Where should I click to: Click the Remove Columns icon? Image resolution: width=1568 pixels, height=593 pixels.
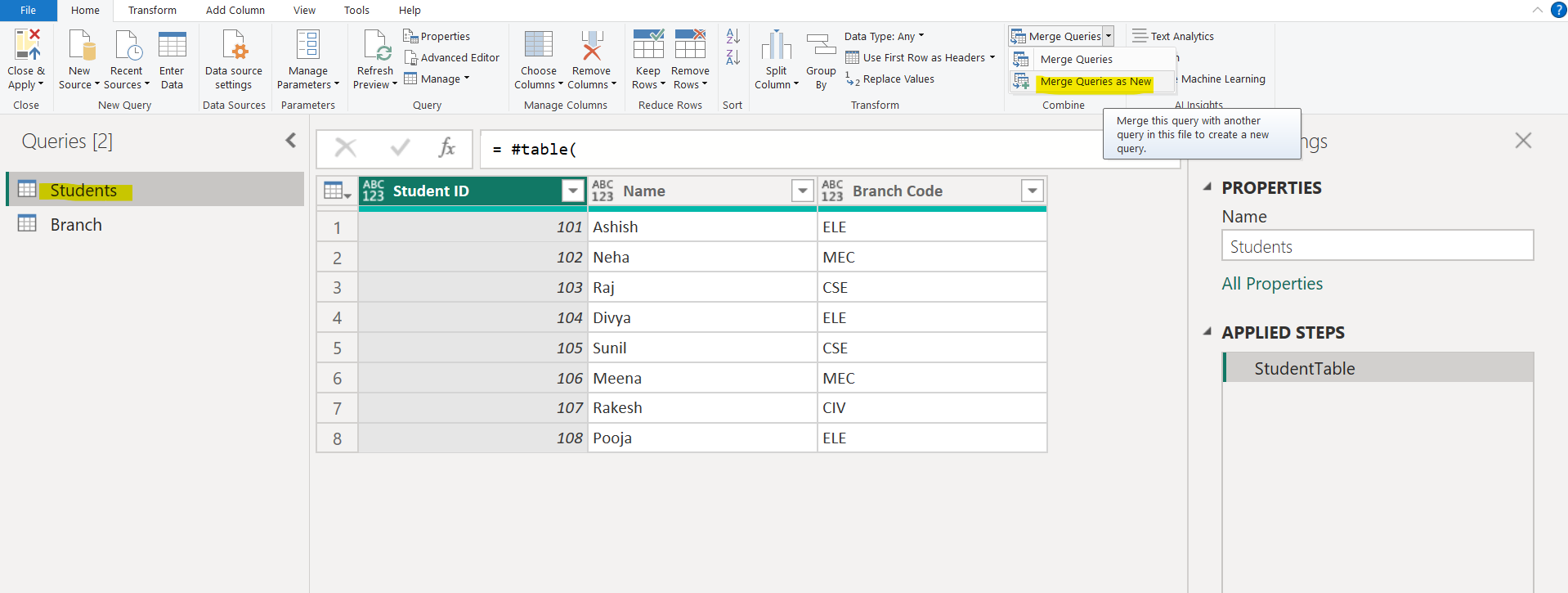point(591,46)
